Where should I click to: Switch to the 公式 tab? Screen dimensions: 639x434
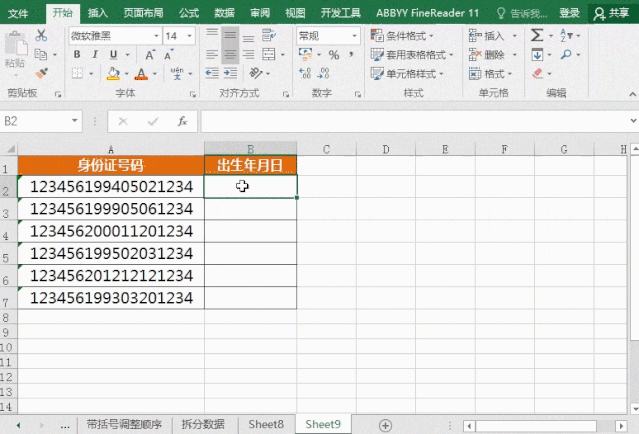point(189,13)
